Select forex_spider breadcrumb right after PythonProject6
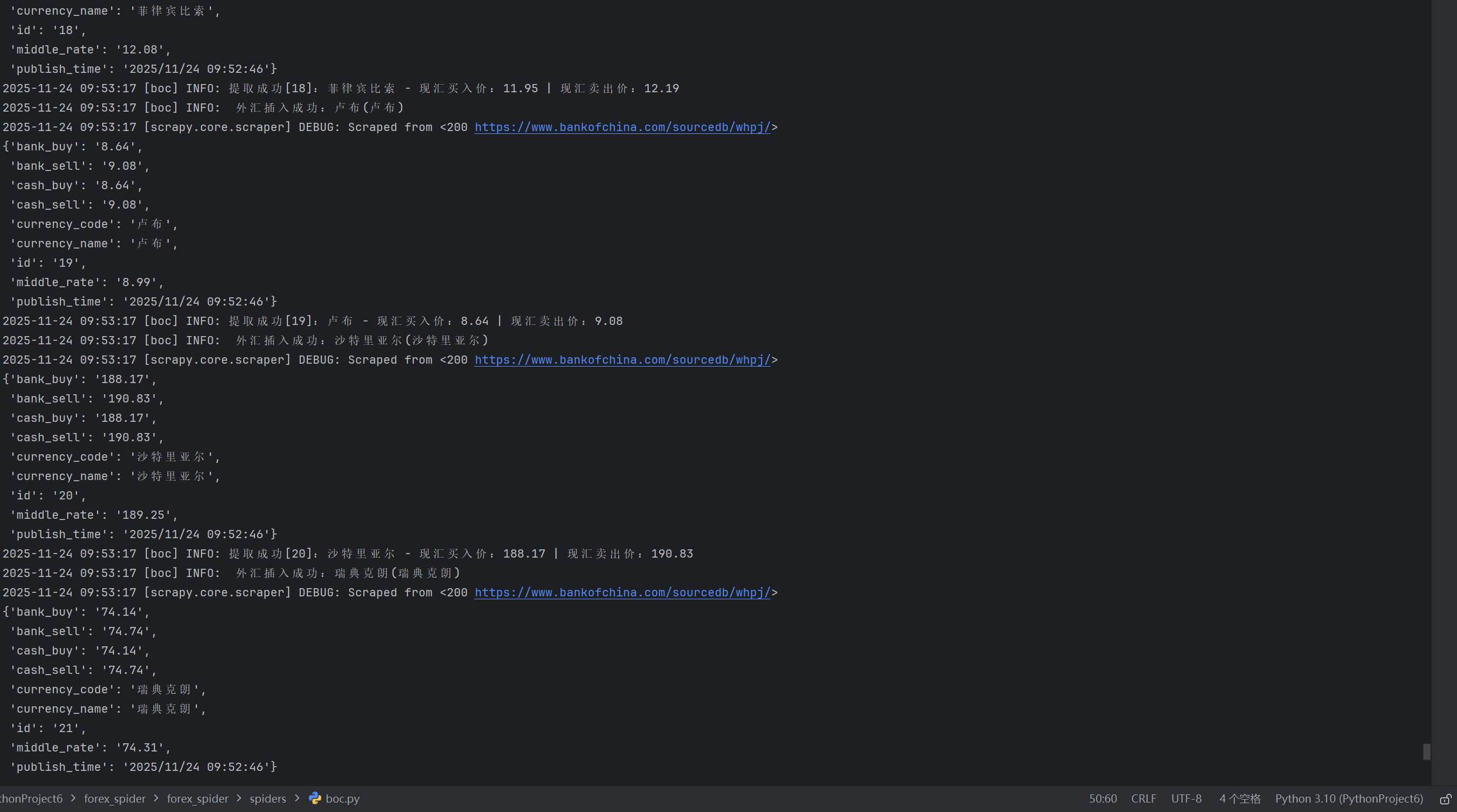The width and height of the screenshot is (1457, 812). click(115, 798)
